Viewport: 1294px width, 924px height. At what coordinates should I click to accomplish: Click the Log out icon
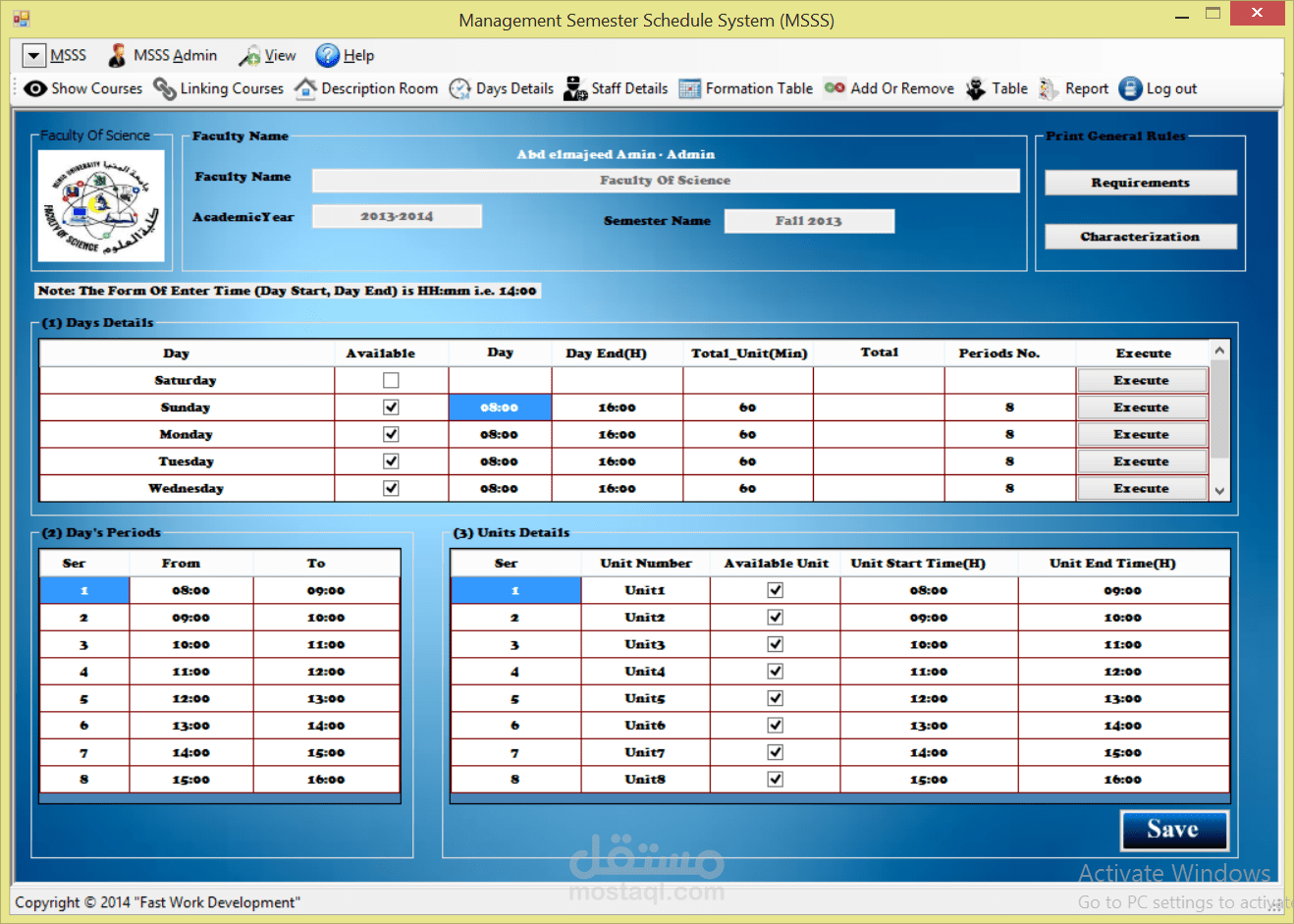click(1131, 88)
